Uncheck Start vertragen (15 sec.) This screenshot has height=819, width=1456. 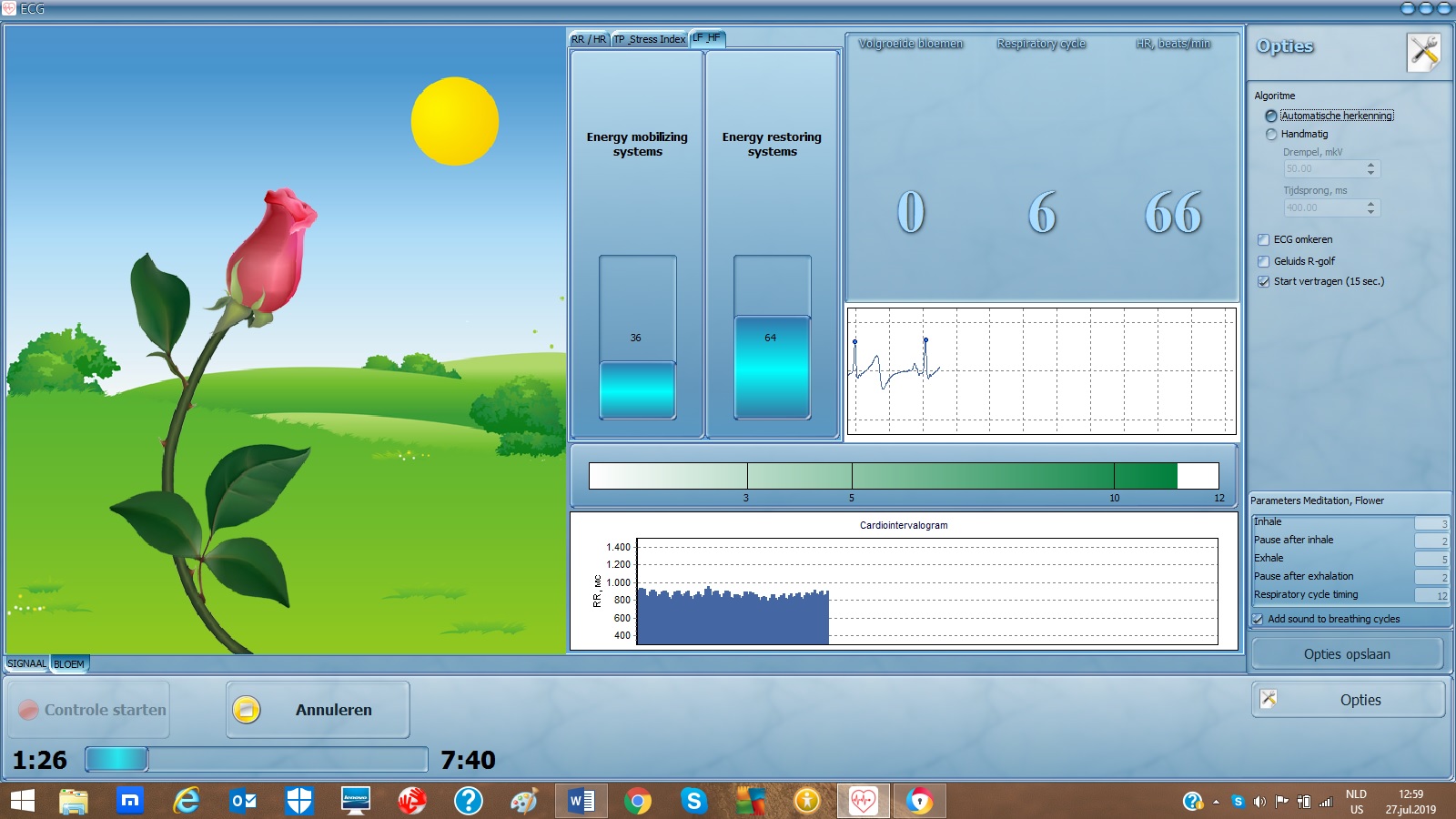(1263, 282)
